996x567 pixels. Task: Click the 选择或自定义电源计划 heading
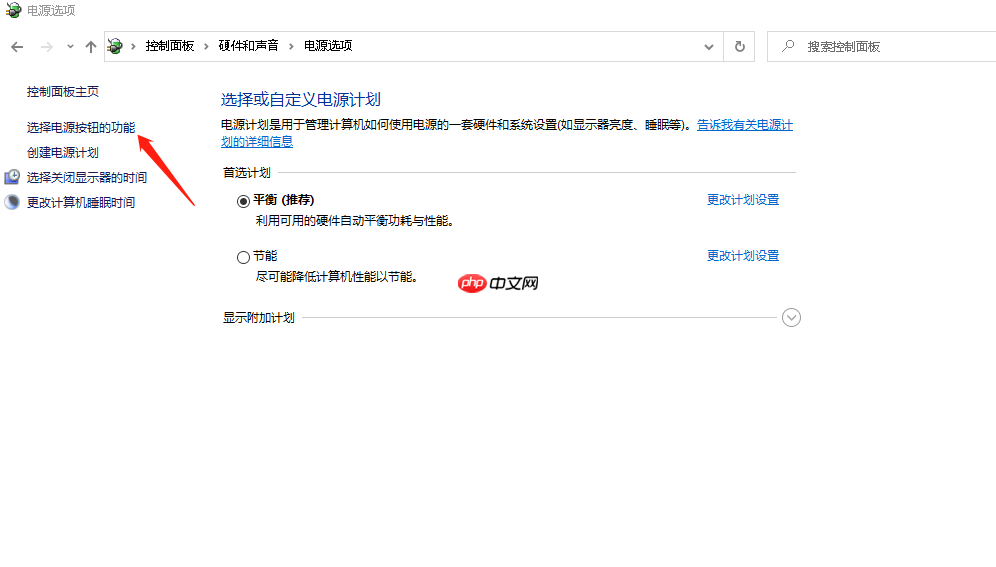(x=300, y=100)
